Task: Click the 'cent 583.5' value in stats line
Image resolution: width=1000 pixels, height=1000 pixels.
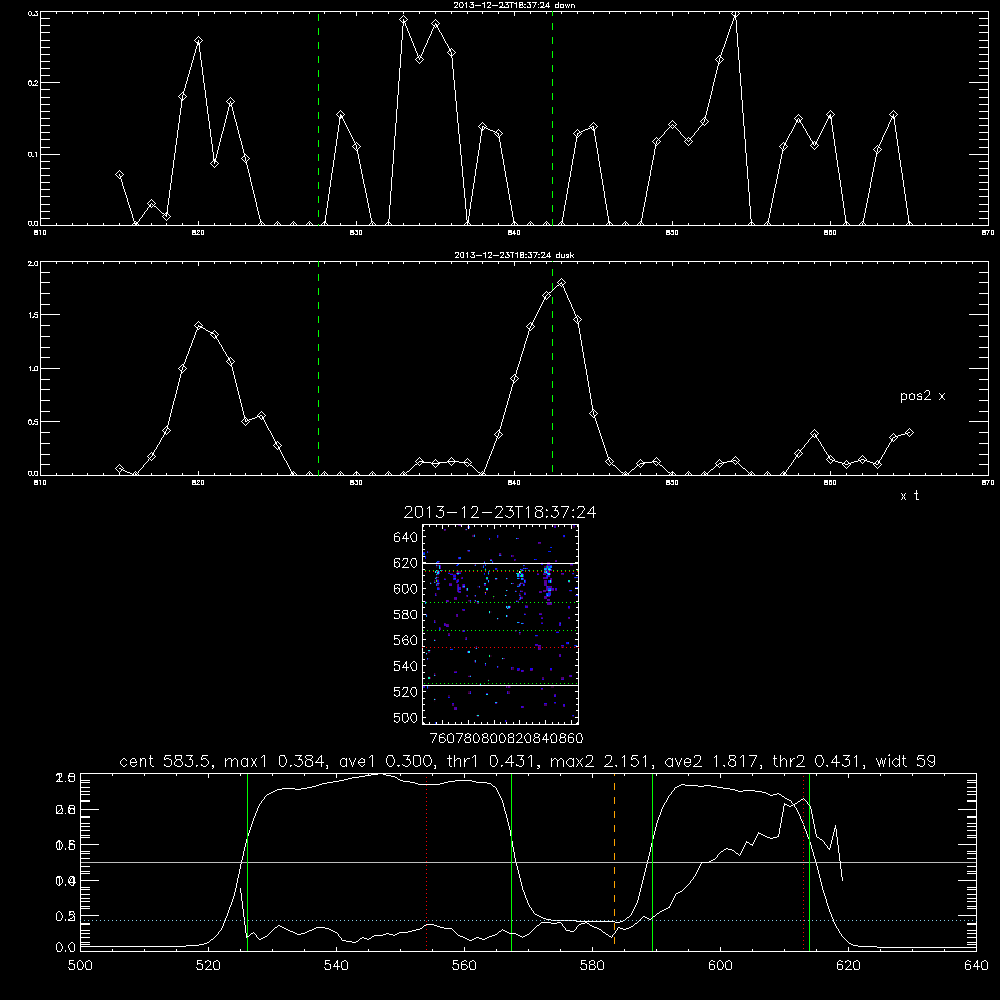Action: coord(166,761)
